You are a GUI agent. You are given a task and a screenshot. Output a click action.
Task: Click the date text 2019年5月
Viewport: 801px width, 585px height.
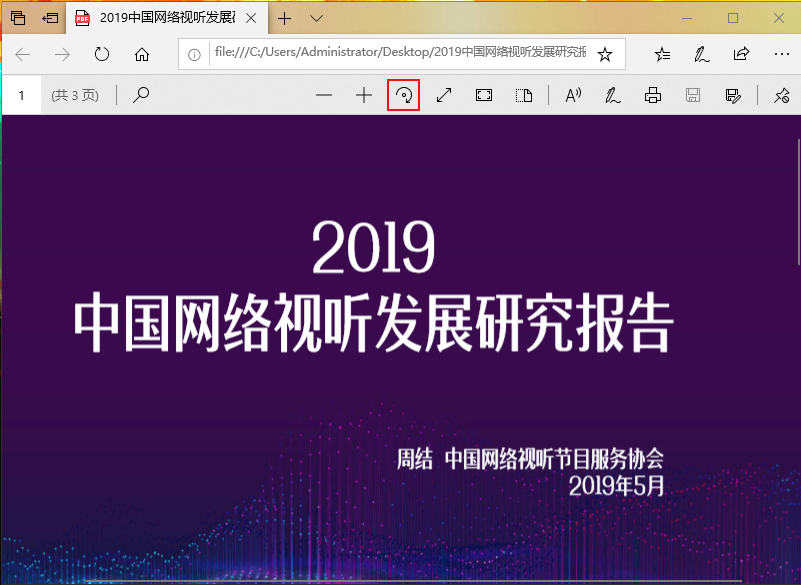tap(617, 485)
